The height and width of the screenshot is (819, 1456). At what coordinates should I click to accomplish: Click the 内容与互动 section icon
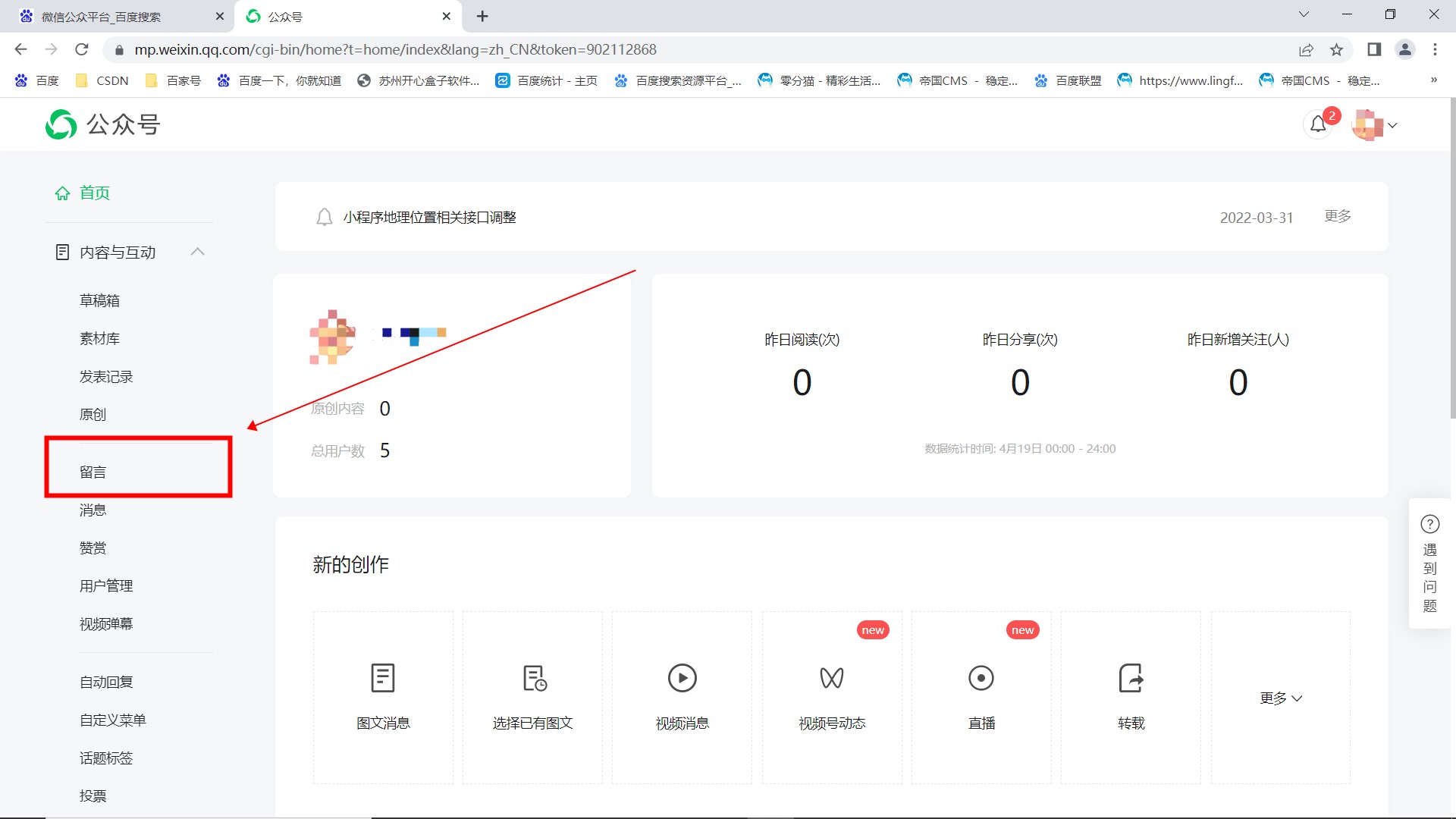tap(62, 252)
